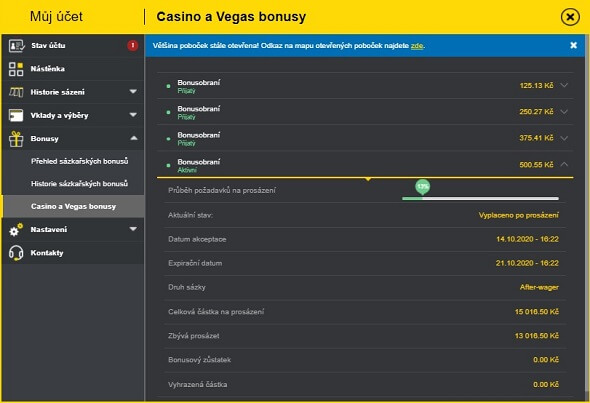Click the Bonusy gift box icon
The width and height of the screenshot is (590, 403).
(x=16, y=138)
